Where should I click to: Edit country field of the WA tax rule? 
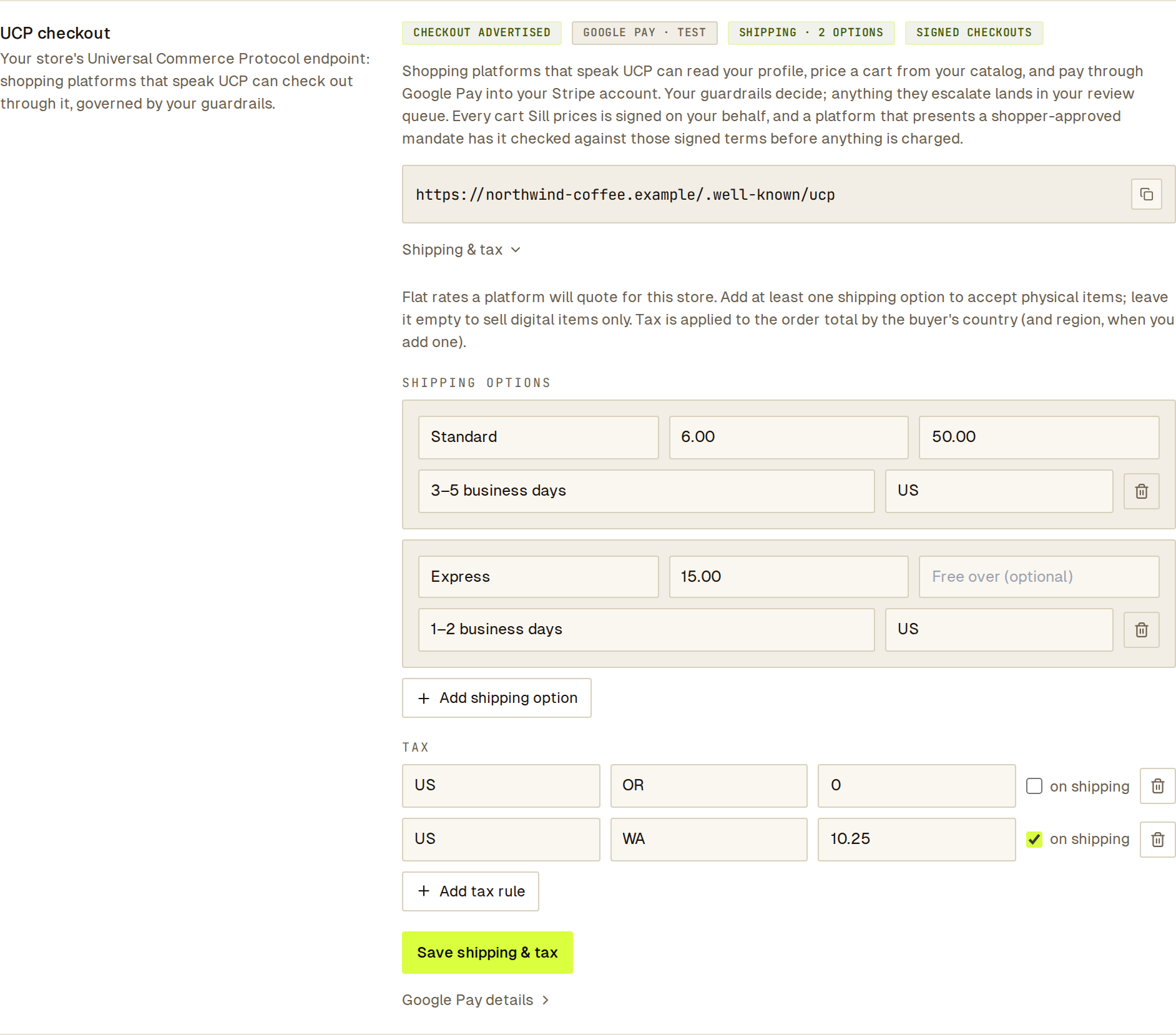(x=501, y=839)
